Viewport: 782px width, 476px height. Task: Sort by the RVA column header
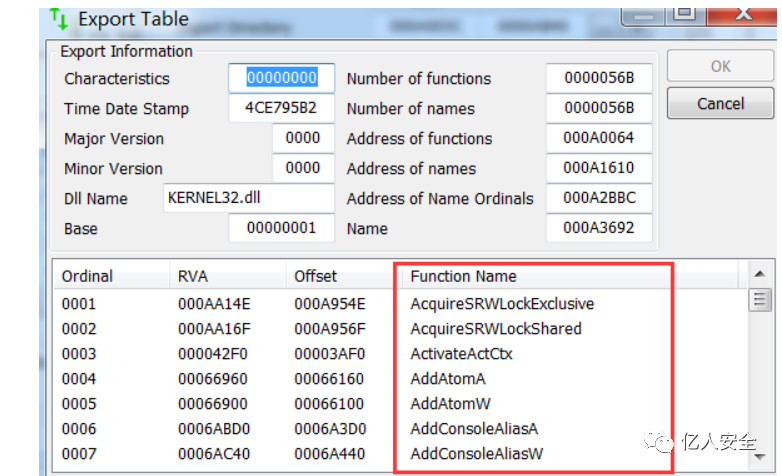click(228, 276)
